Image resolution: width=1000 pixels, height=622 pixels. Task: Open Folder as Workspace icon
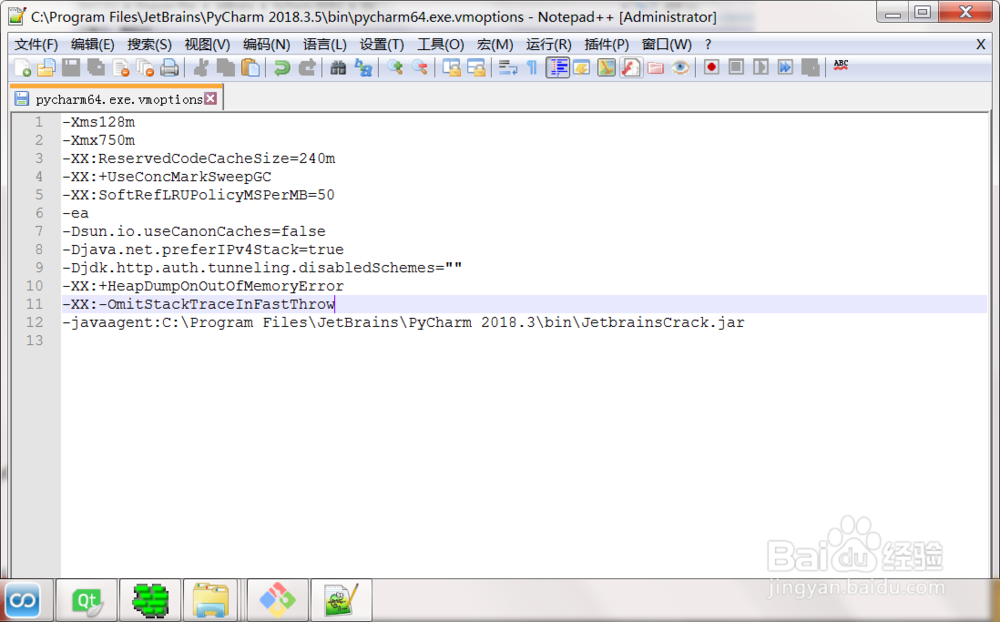pos(656,67)
